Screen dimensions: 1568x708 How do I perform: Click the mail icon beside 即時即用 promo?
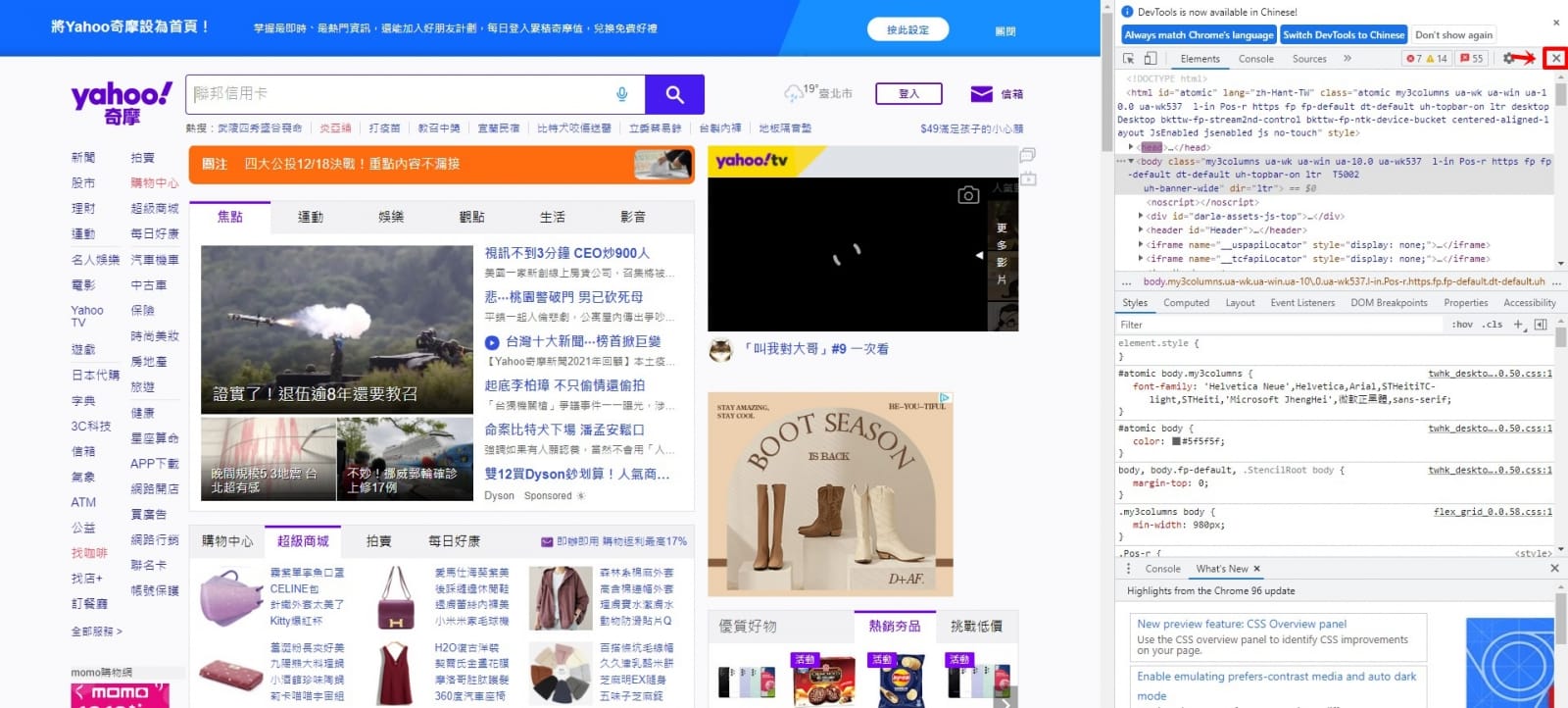[x=547, y=541]
